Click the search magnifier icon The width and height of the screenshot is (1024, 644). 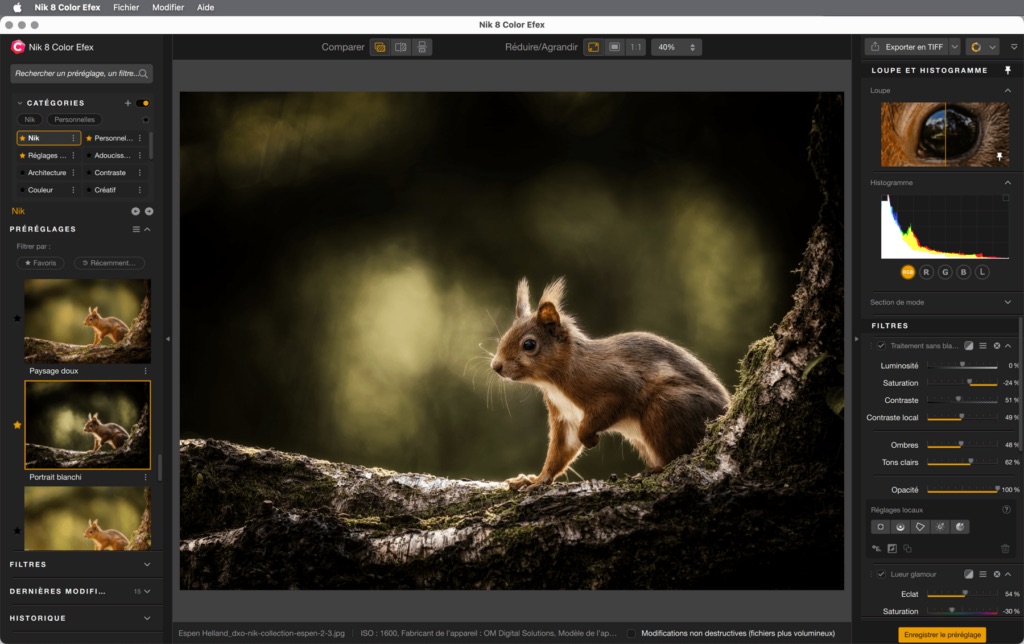(x=144, y=73)
